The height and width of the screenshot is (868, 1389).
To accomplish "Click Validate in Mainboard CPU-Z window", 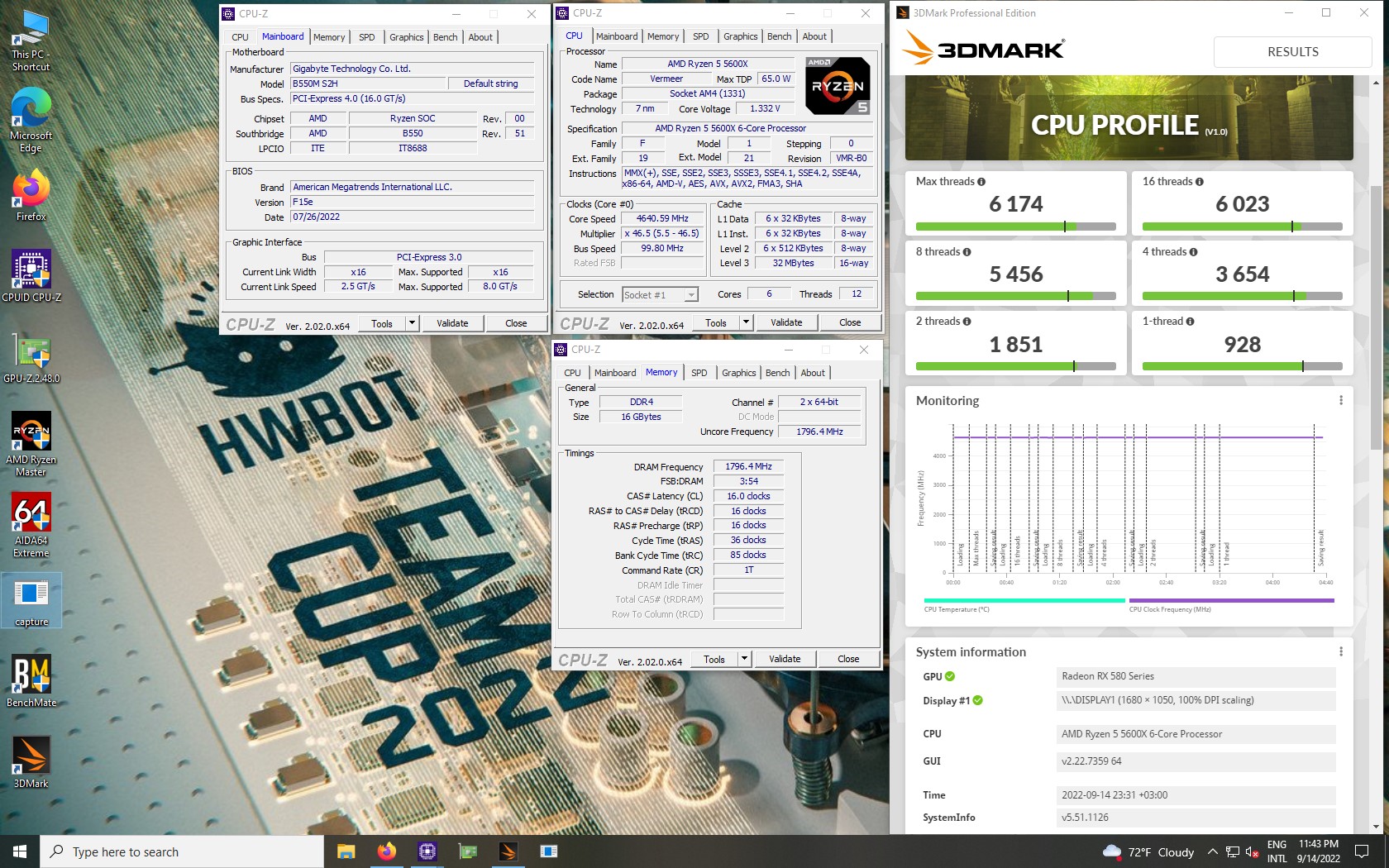I will coord(452,323).
